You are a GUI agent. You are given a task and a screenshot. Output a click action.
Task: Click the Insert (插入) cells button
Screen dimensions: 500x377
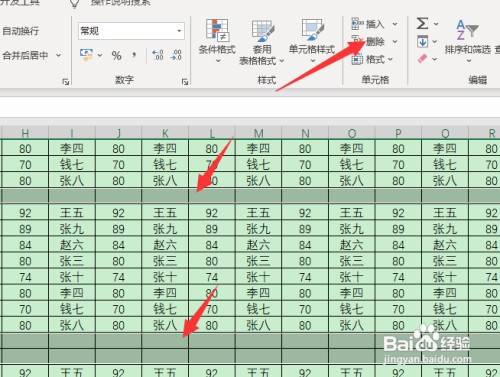click(368, 24)
